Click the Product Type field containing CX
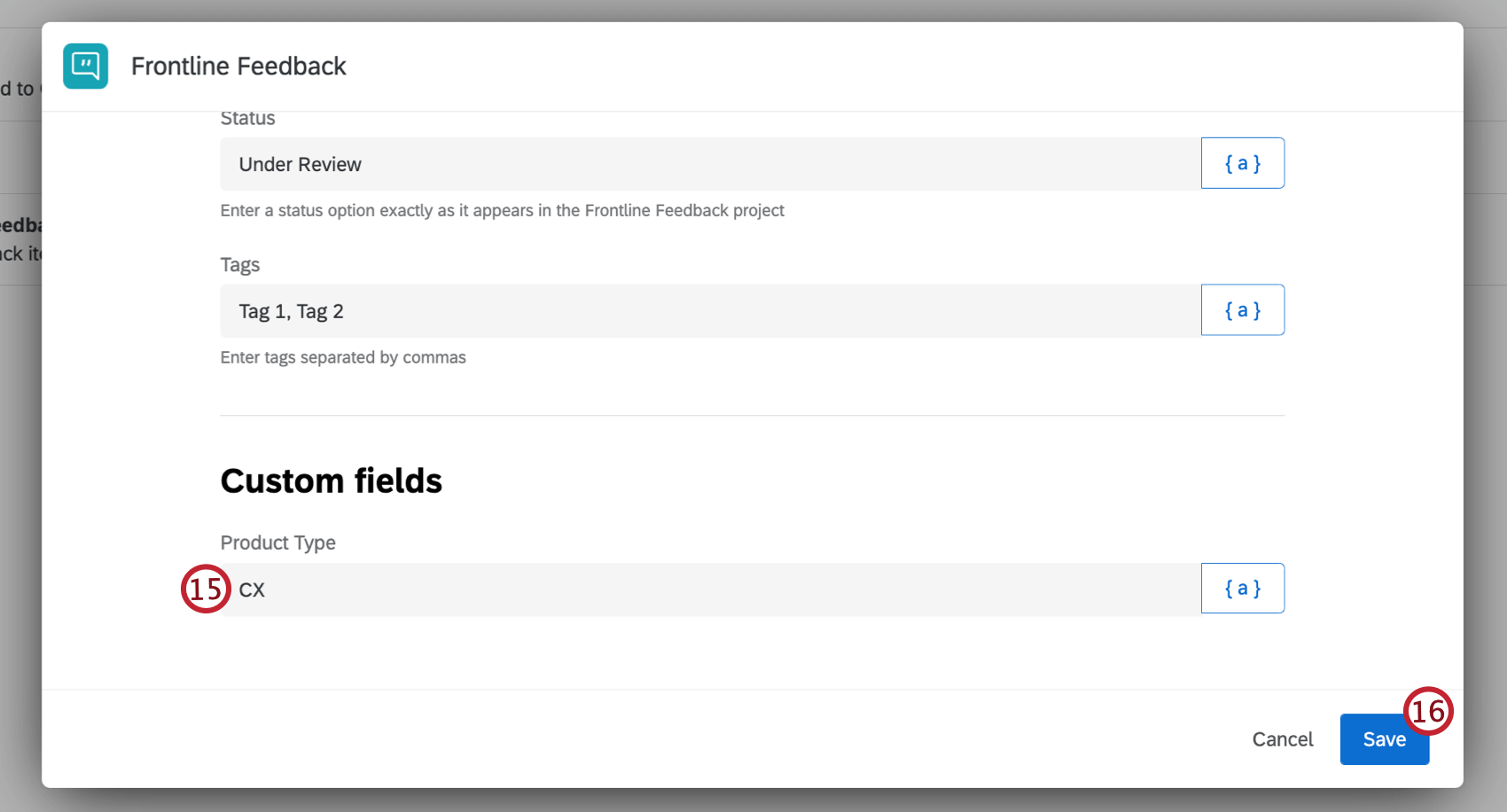This screenshot has height=812, width=1507. (709, 589)
